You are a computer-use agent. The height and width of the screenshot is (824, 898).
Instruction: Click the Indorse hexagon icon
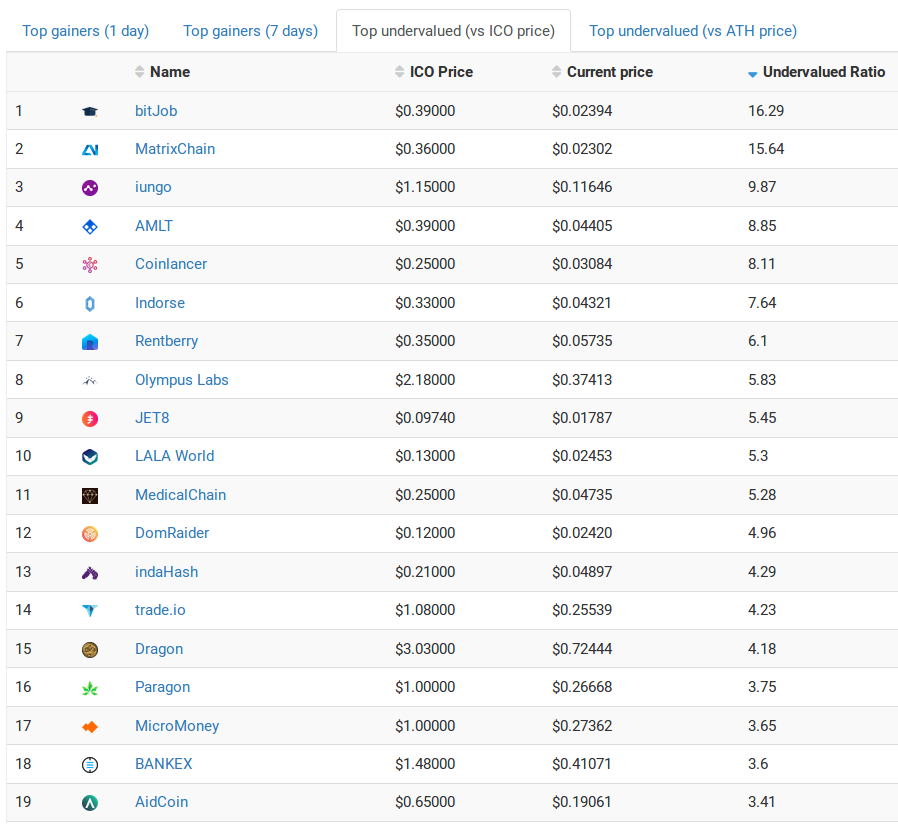[90, 303]
